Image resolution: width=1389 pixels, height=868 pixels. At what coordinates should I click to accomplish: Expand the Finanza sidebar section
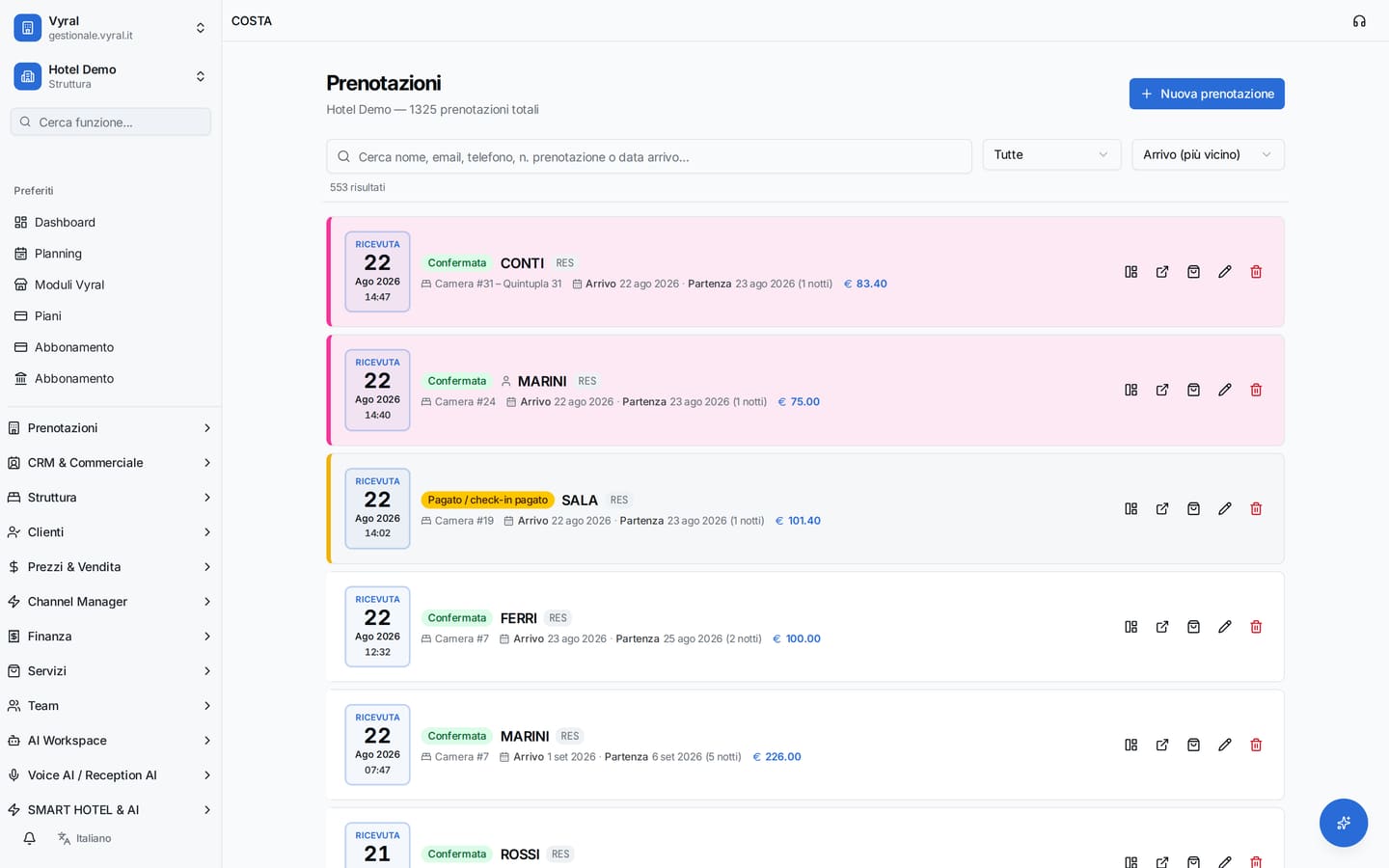coord(111,637)
